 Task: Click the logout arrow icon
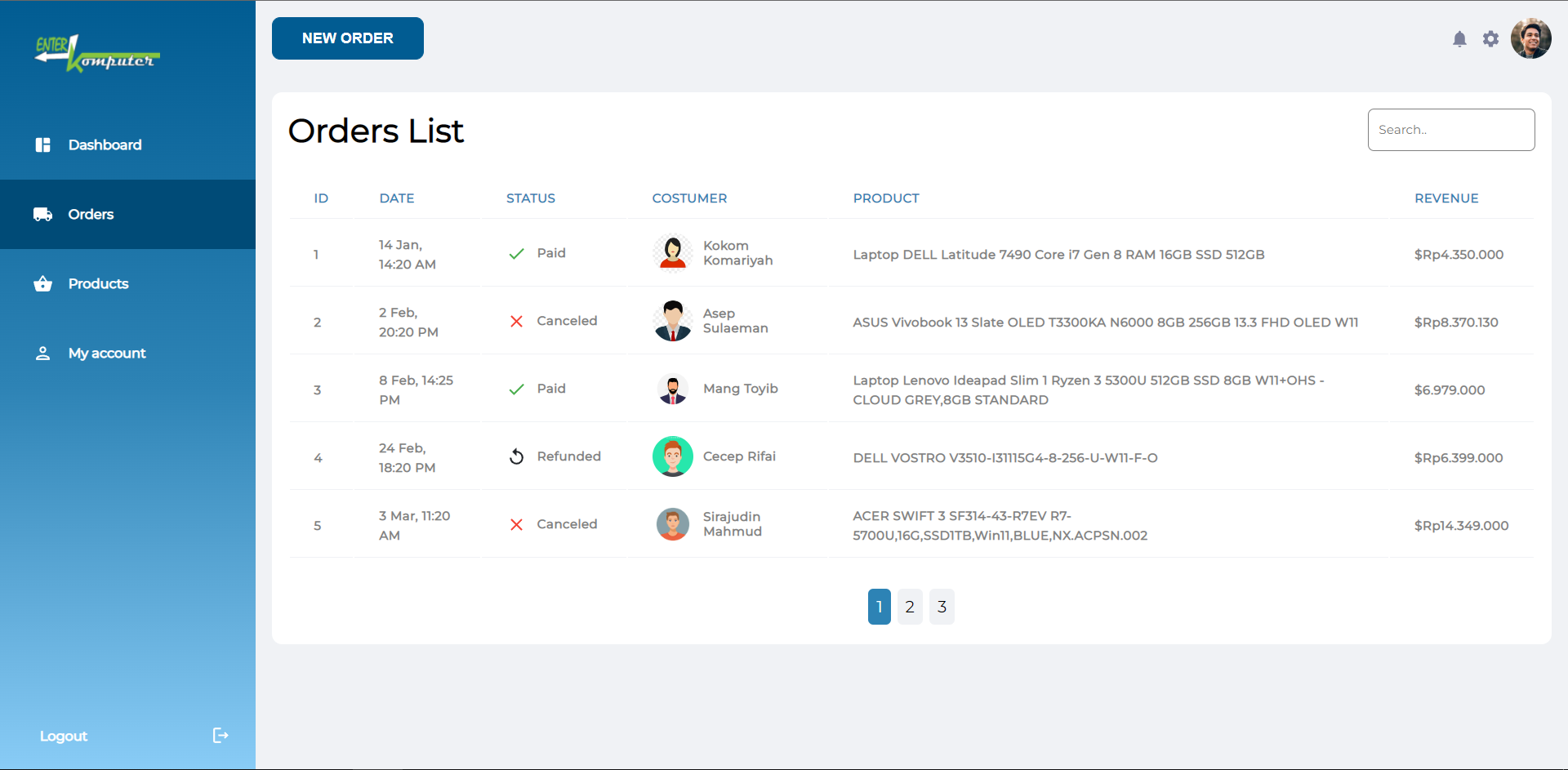pos(220,736)
